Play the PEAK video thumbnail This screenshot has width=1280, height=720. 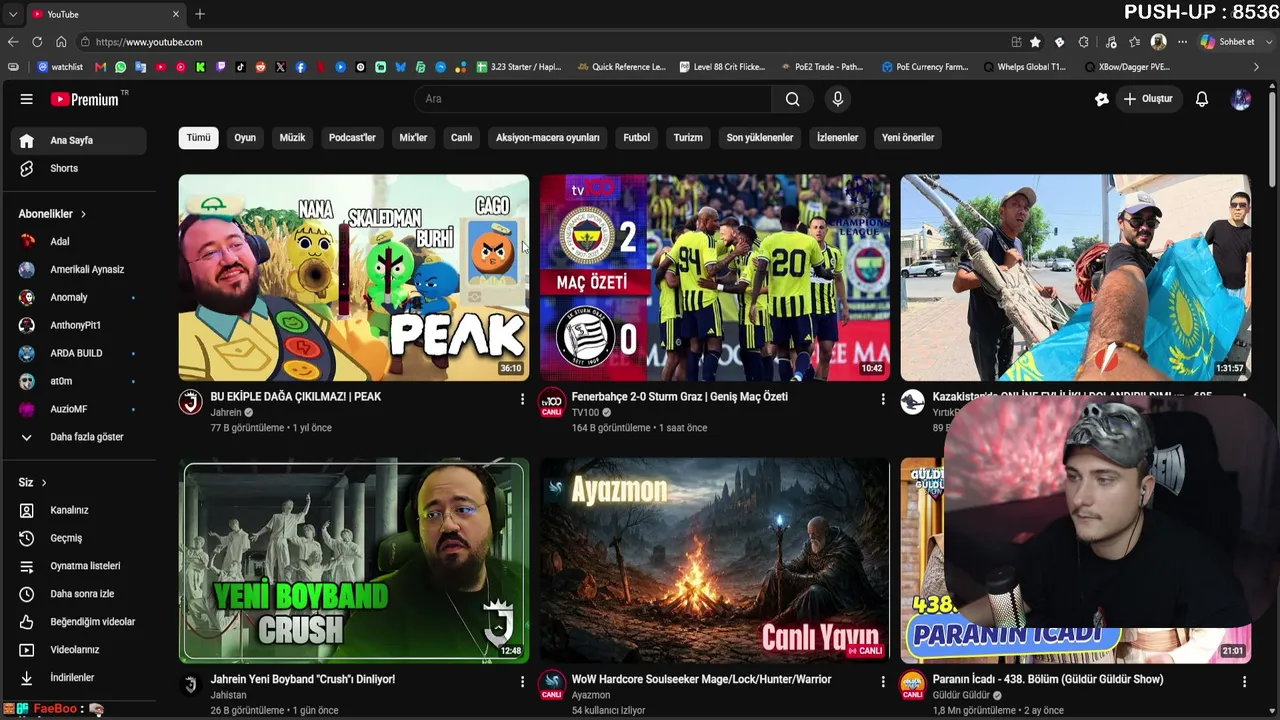pos(354,278)
